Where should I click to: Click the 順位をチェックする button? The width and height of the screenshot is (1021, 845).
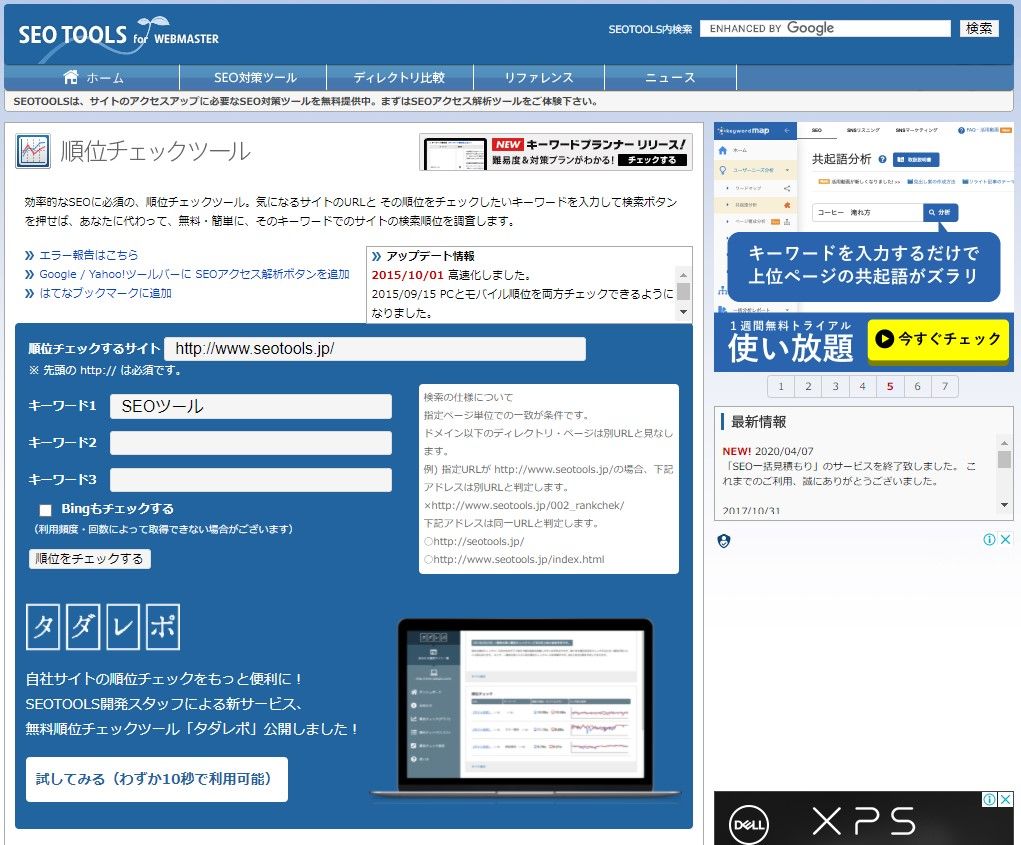[x=90, y=559]
